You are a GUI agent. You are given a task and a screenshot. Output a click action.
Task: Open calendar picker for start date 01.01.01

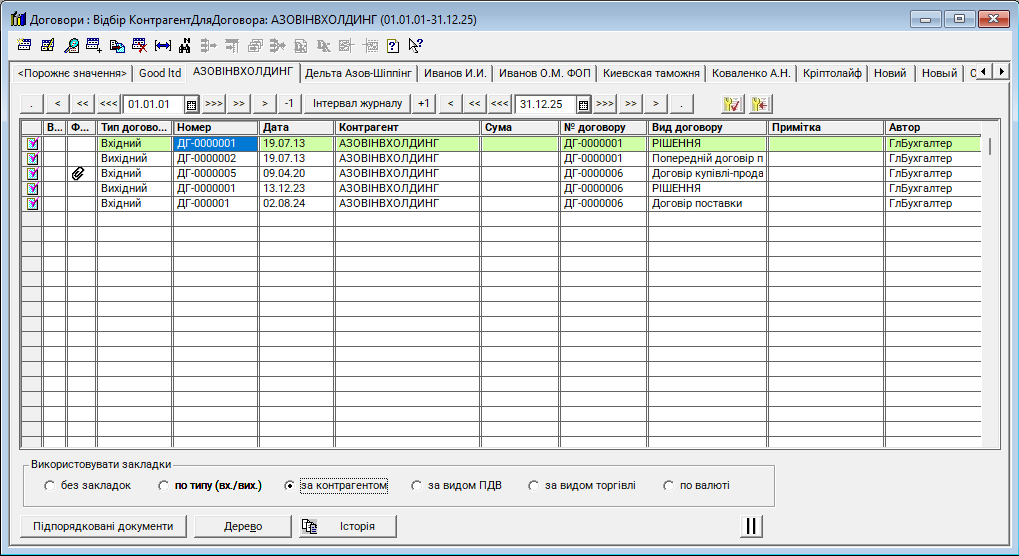(x=190, y=104)
